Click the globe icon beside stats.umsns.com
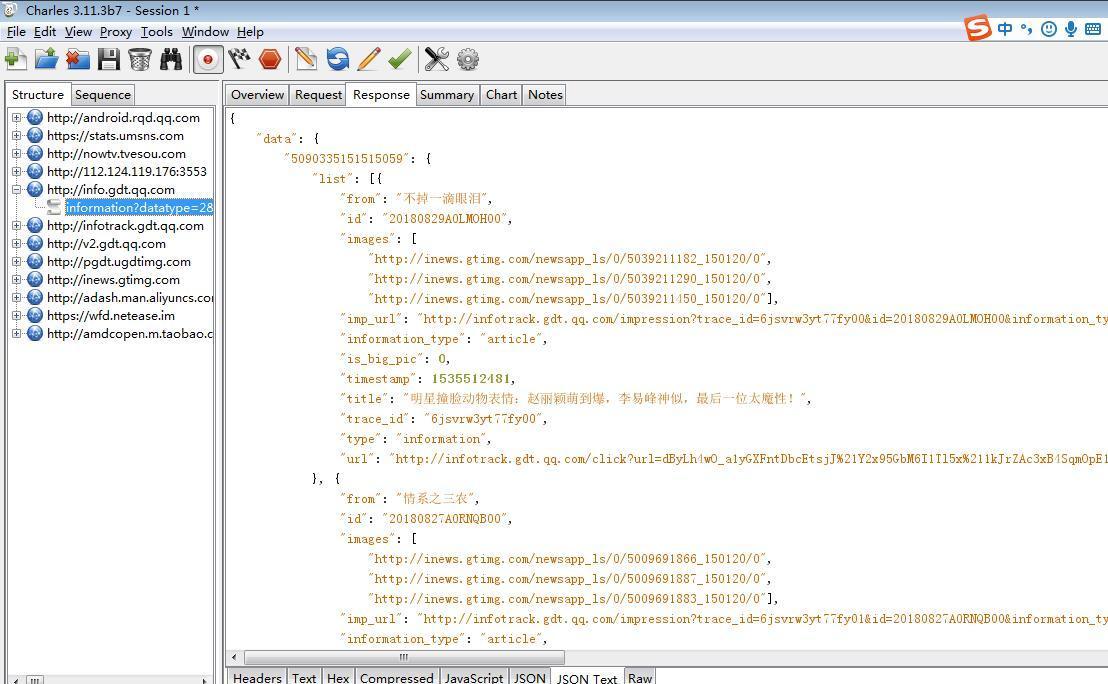Screen dimensions: 1108x684 pyautogui.click(x=35, y=136)
